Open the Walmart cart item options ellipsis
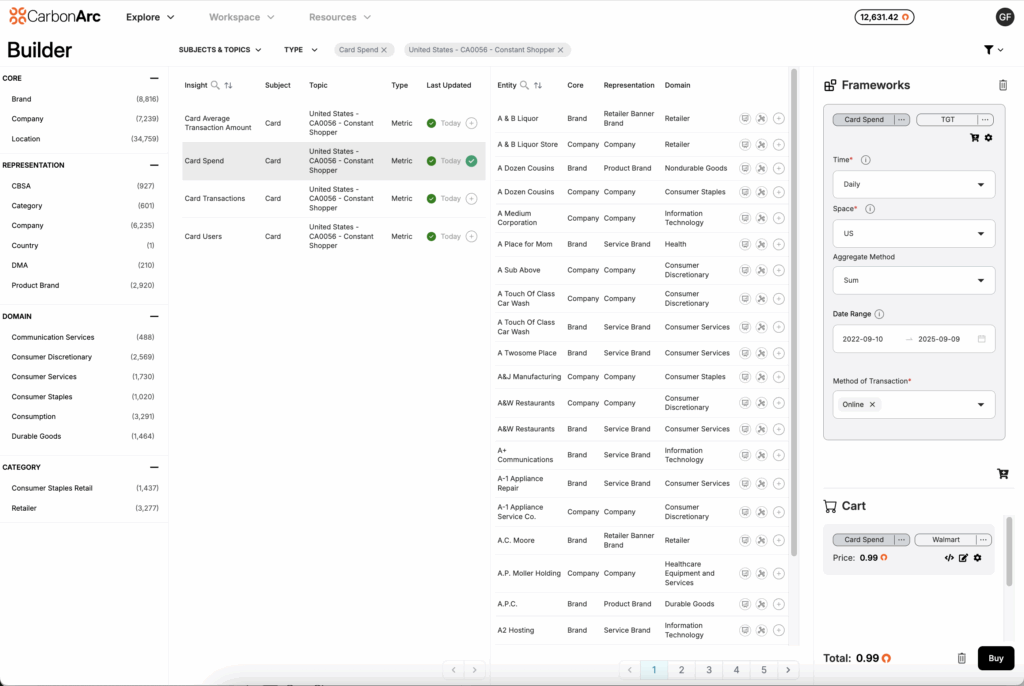Screen dimensions: 1024x686 click(983, 540)
